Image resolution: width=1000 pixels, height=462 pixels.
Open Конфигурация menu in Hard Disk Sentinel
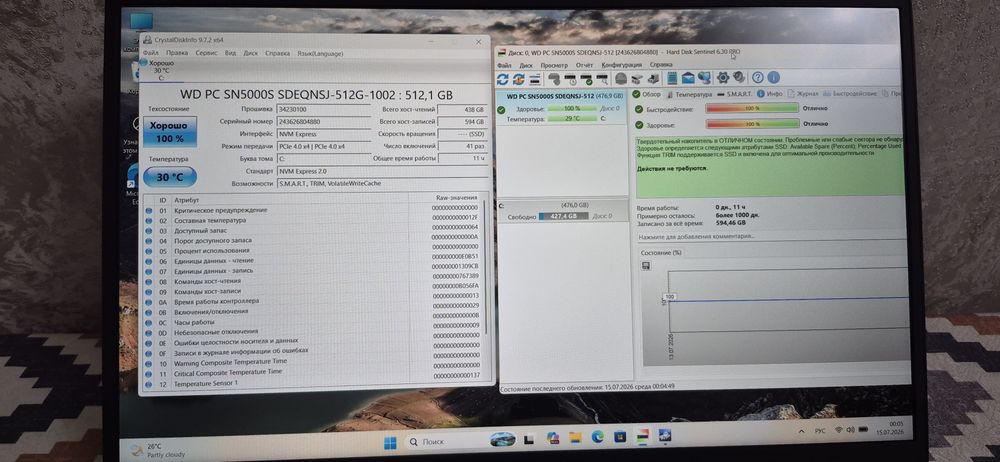click(621, 65)
